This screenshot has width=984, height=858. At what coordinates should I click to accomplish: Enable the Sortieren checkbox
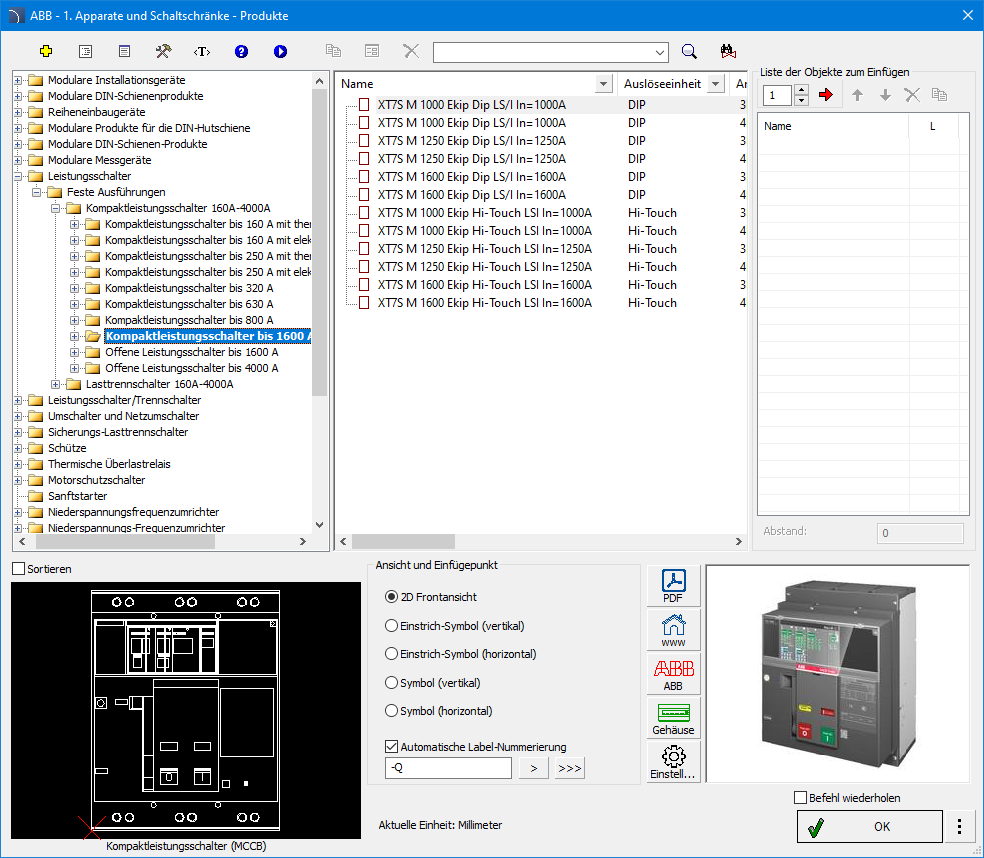pyautogui.click(x=19, y=569)
